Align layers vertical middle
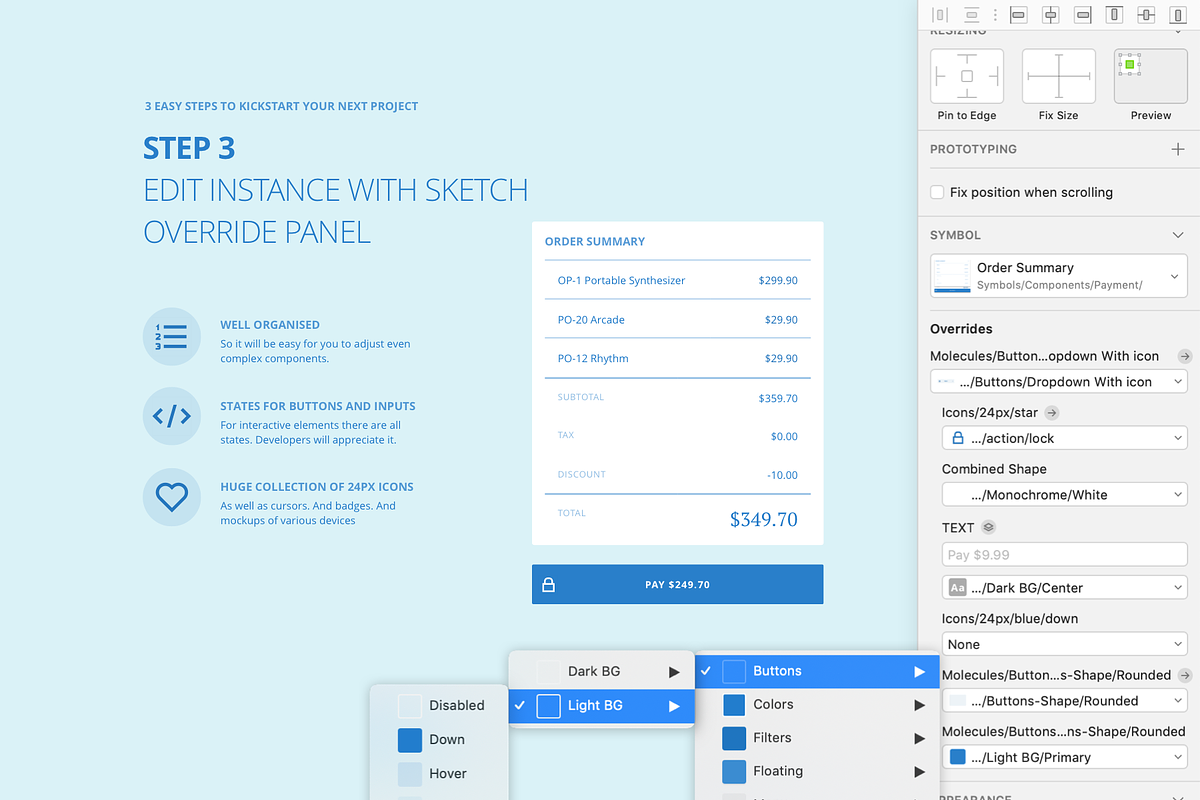Image resolution: width=1200 pixels, height=800 pixels. [x=1146, y=15]
